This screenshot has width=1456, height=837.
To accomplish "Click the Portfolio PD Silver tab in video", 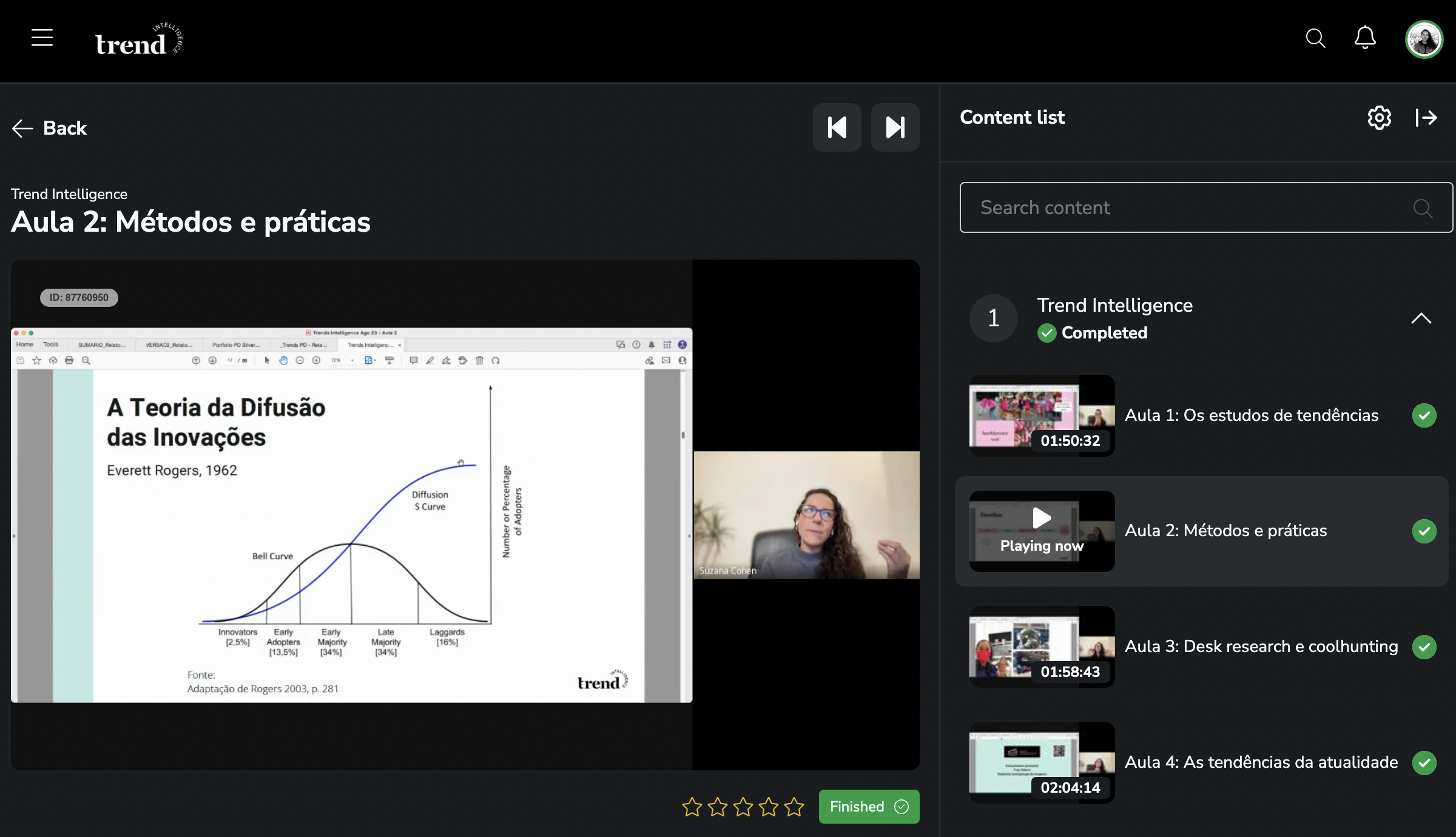I will 236,345.
